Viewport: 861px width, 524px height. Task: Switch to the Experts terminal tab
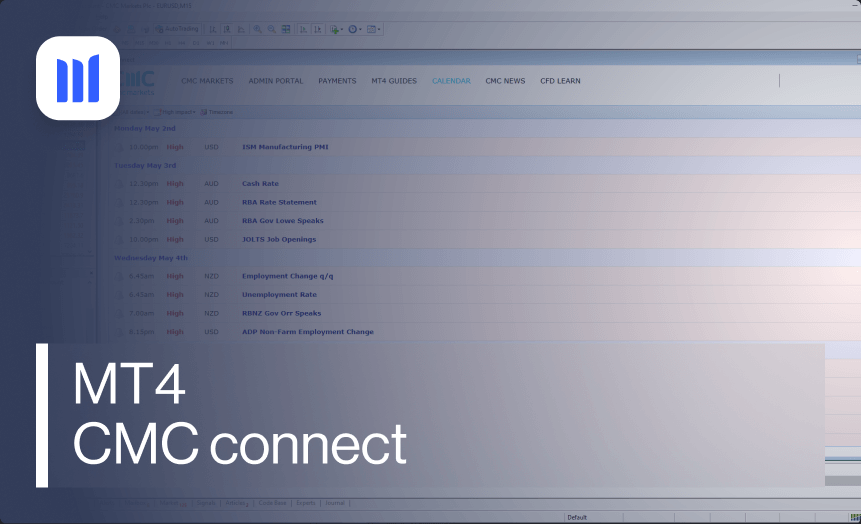[x=306, y=503]
